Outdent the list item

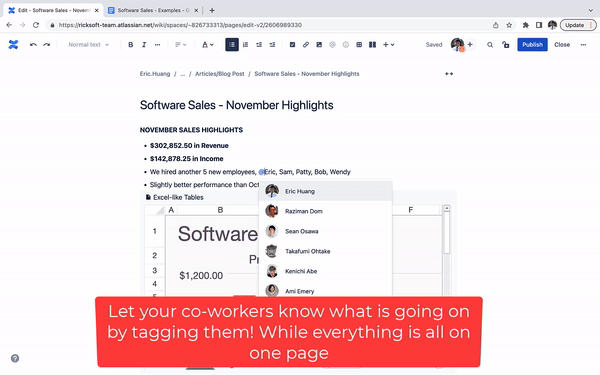click(x=259, y=45)
